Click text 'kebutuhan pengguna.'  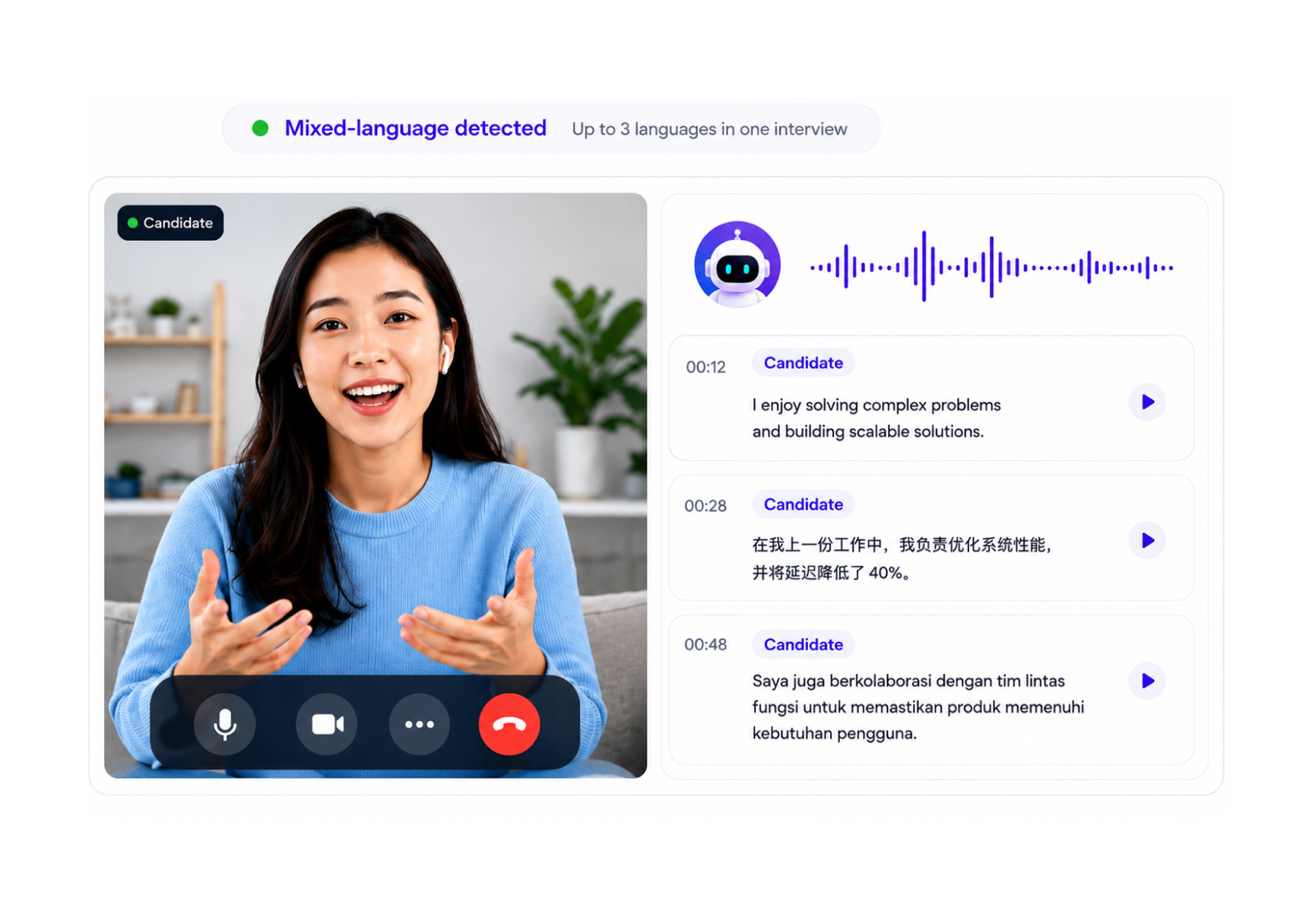point(834,734)
